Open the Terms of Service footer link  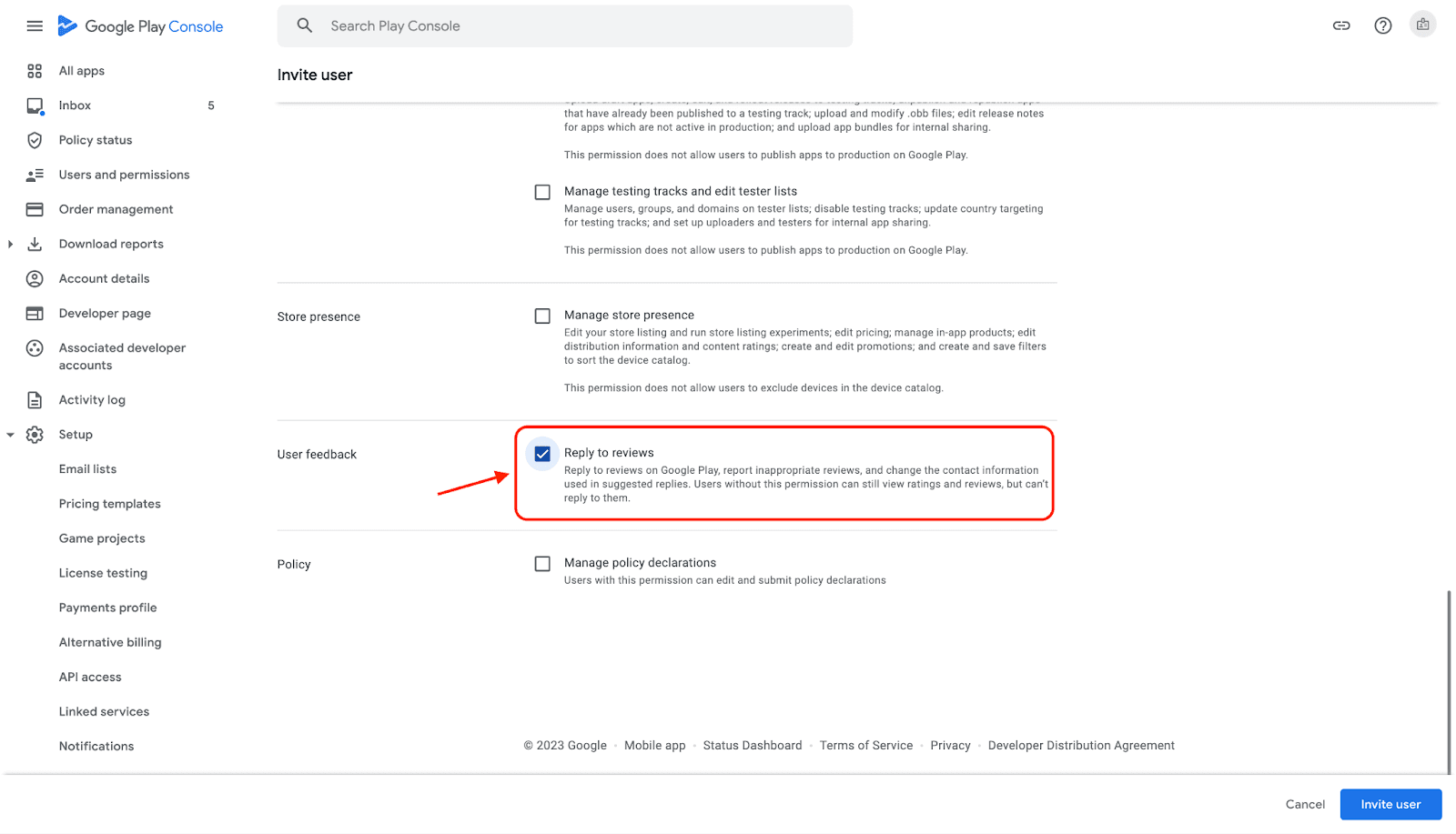pos(865,745)
